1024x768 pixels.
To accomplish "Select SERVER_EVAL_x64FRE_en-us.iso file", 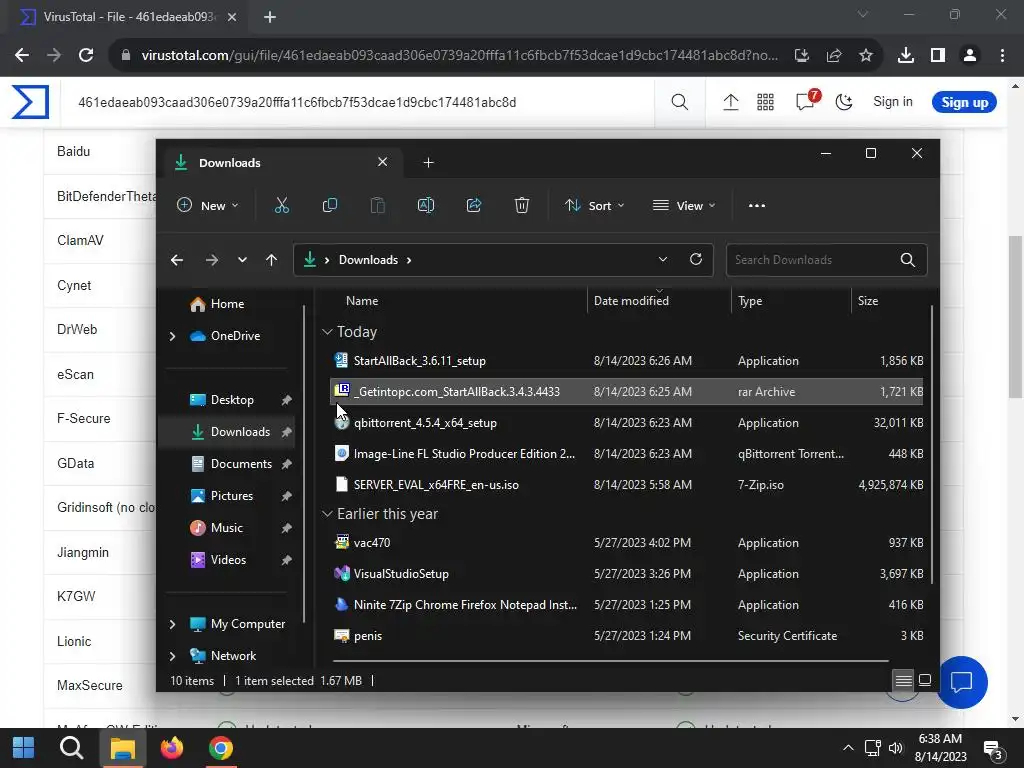I will point(626,485).
